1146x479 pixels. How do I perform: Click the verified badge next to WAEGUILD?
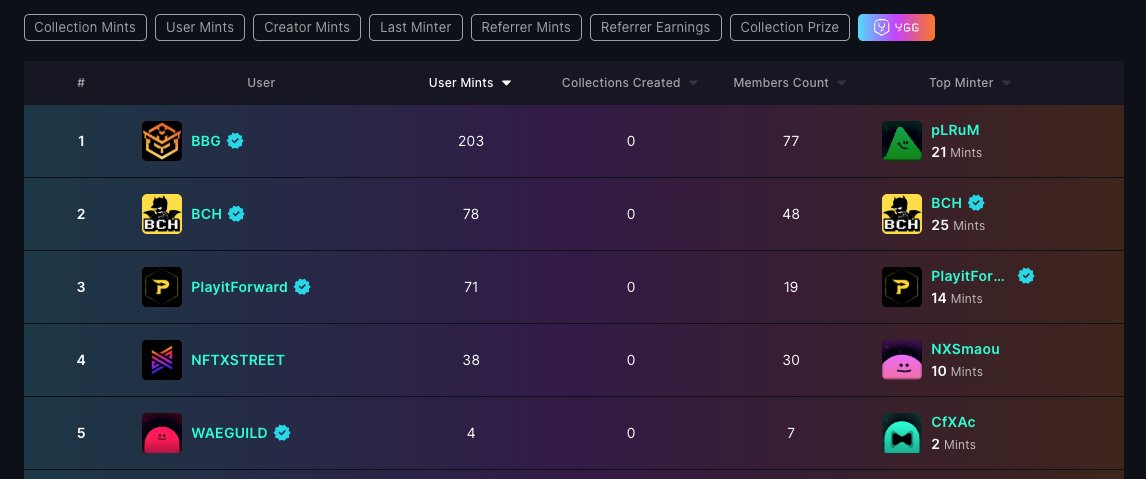(x=282, y=433)
